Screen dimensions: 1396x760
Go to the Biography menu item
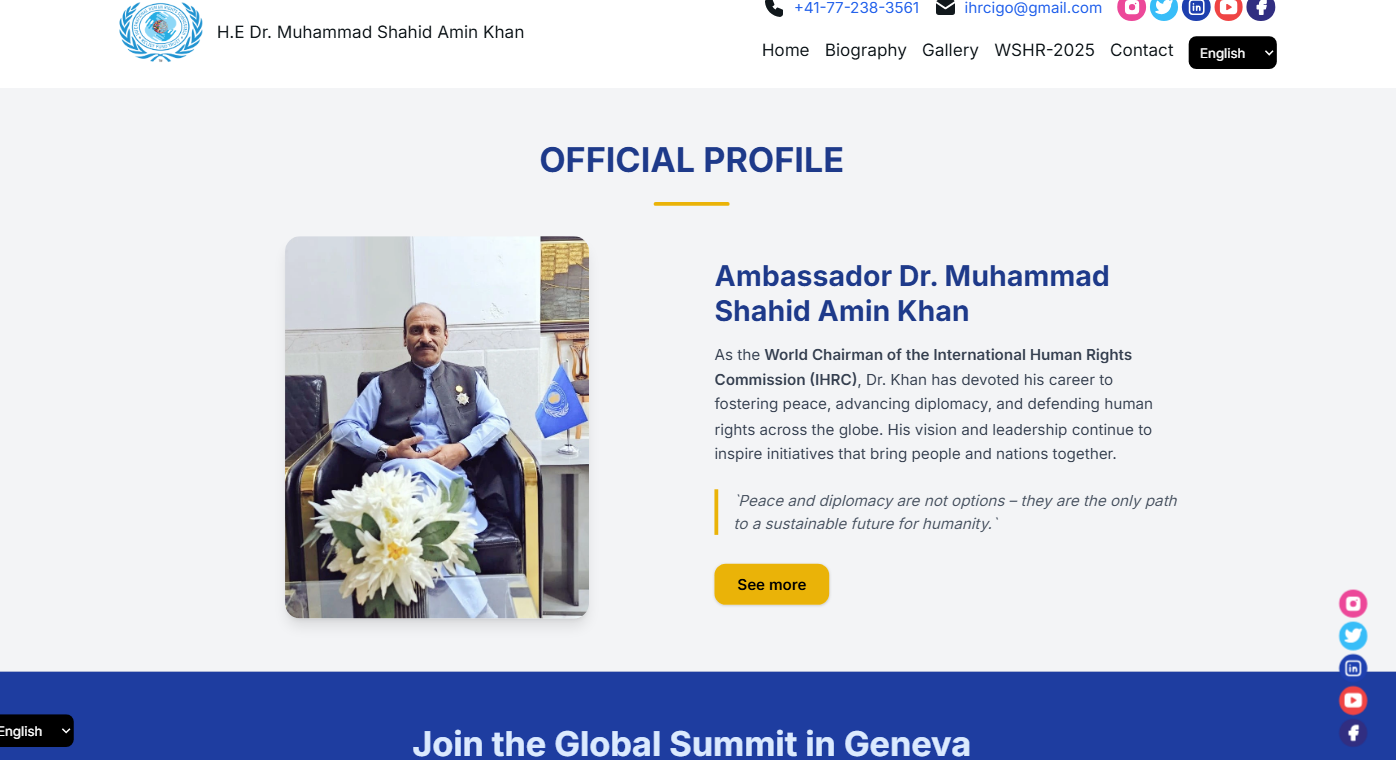tap(866, 50)
